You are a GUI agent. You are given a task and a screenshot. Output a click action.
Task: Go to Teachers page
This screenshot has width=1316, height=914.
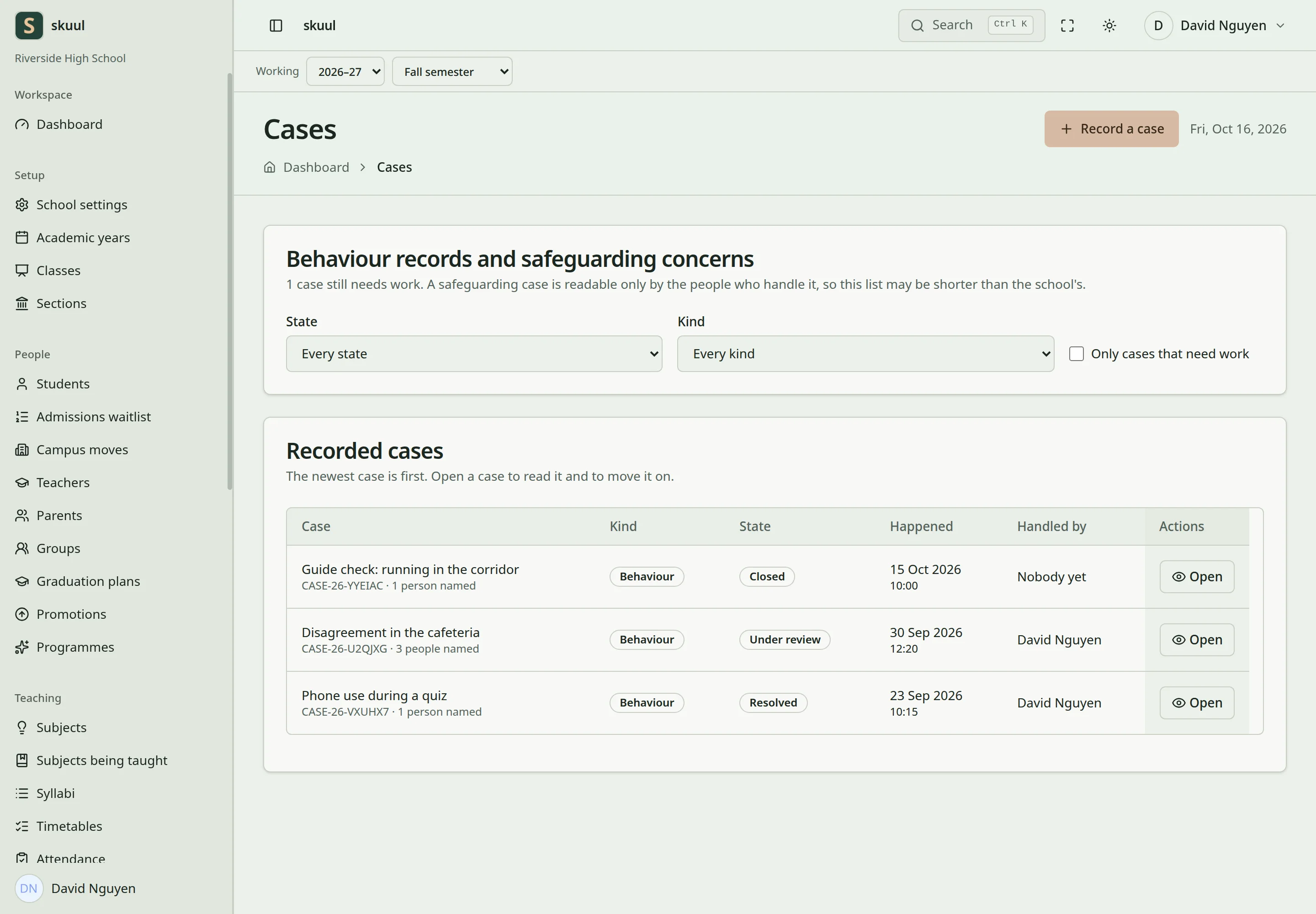pos(52,482)
